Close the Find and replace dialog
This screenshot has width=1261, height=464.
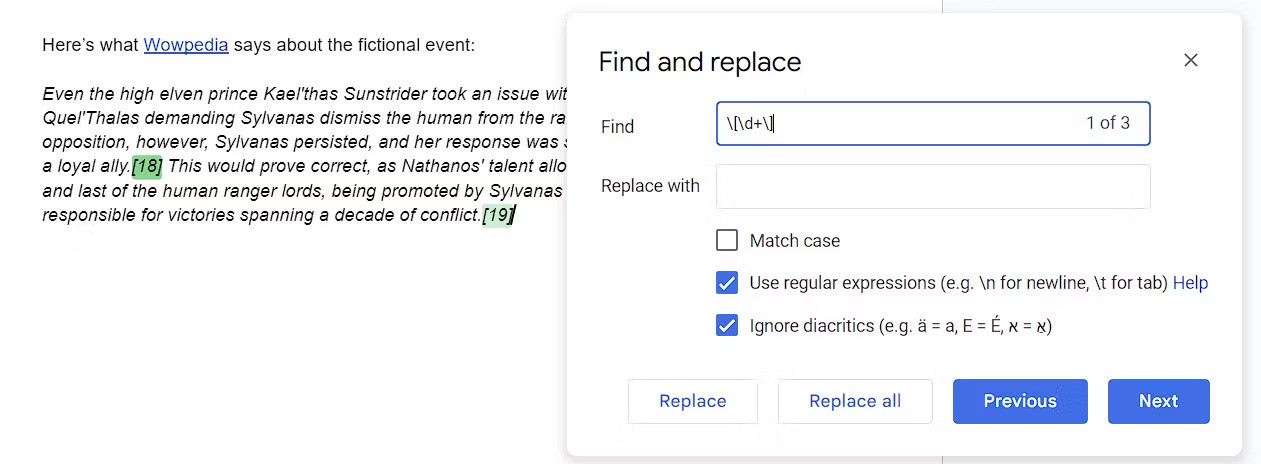click(x=1190, y=60)
